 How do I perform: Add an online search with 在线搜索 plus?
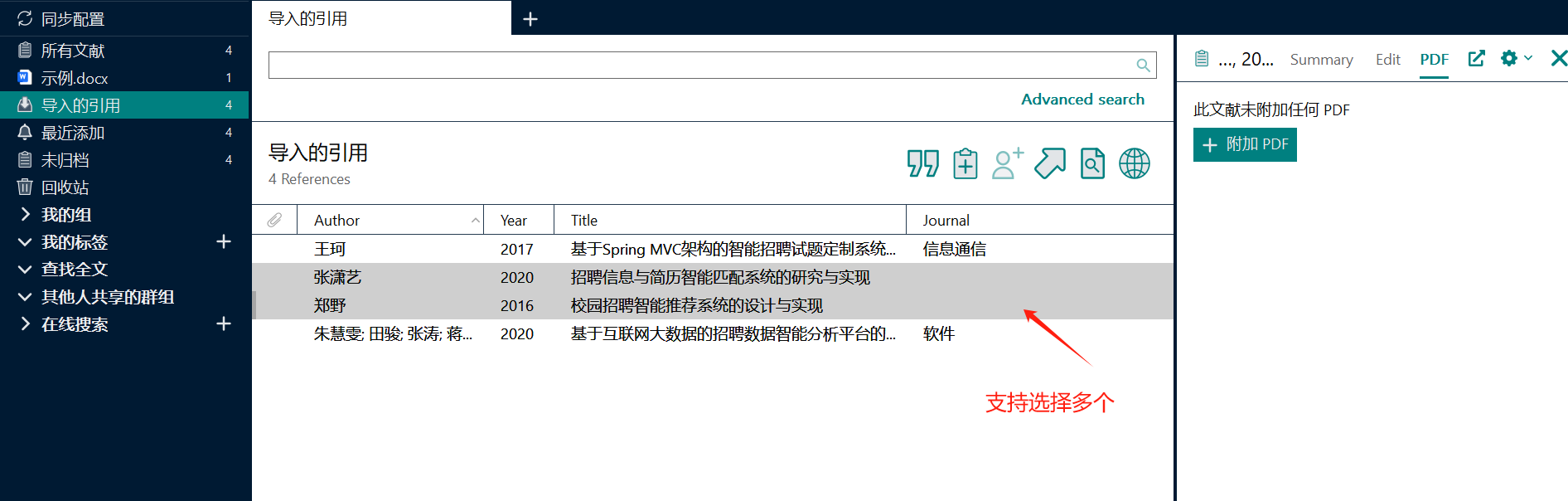pyautogui.click(x=224, y=323)
